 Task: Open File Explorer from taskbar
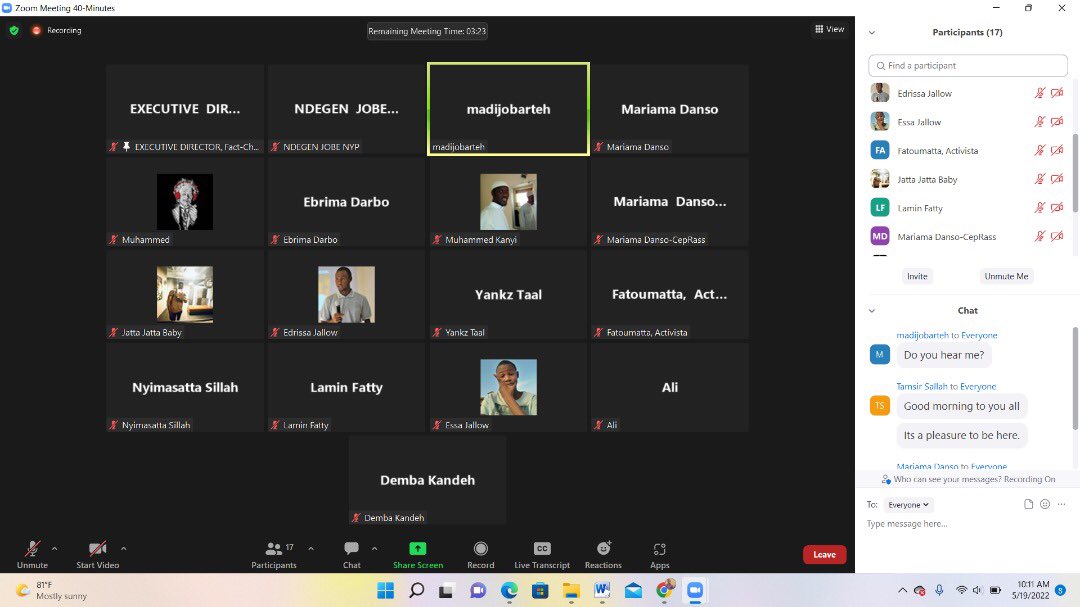[x=571, y=590]
